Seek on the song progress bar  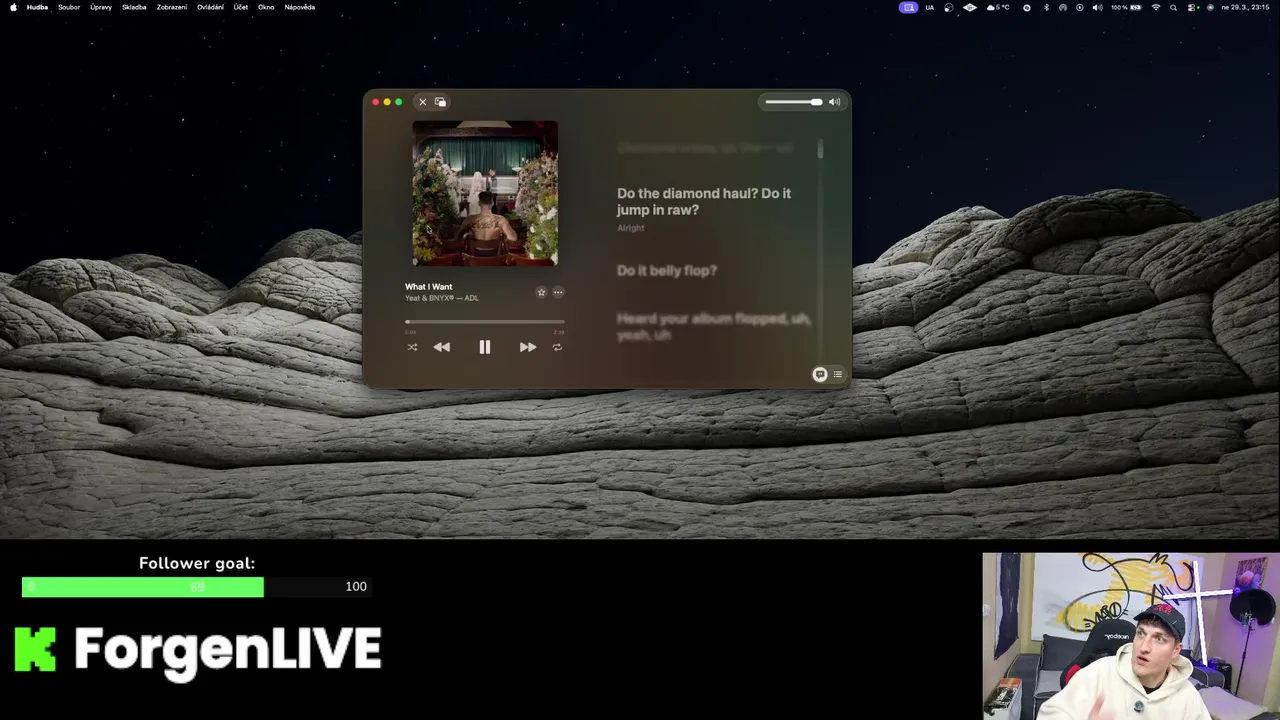point(485,322)
